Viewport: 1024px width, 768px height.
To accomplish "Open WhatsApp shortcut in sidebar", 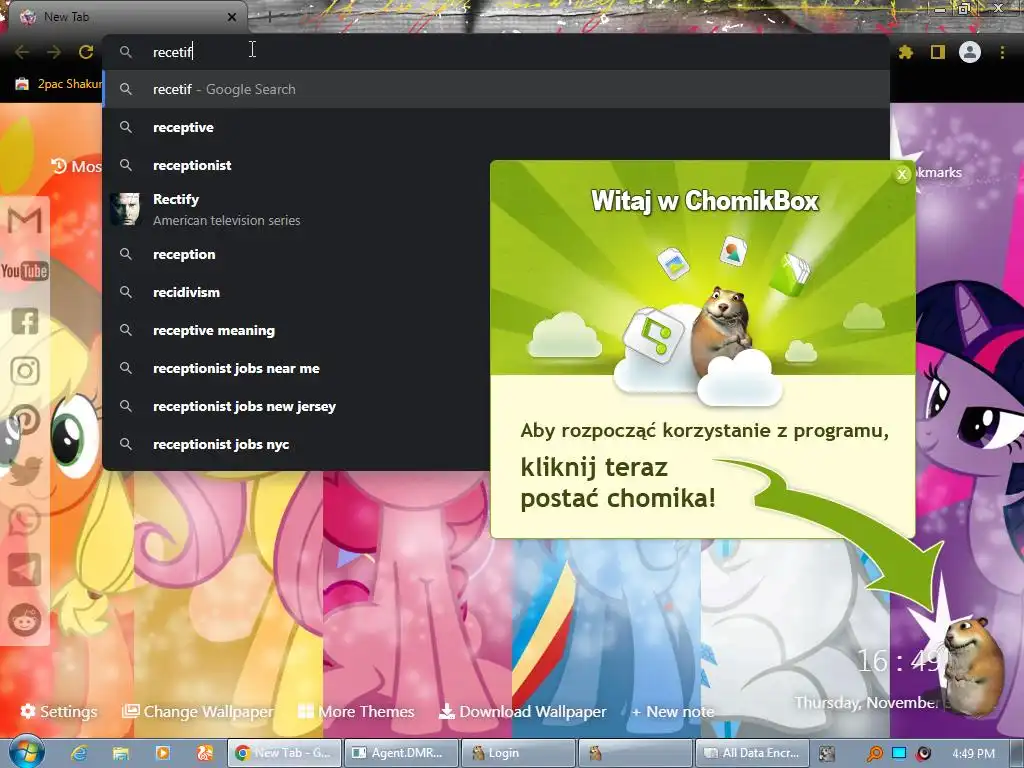I will tap(25, 520).
